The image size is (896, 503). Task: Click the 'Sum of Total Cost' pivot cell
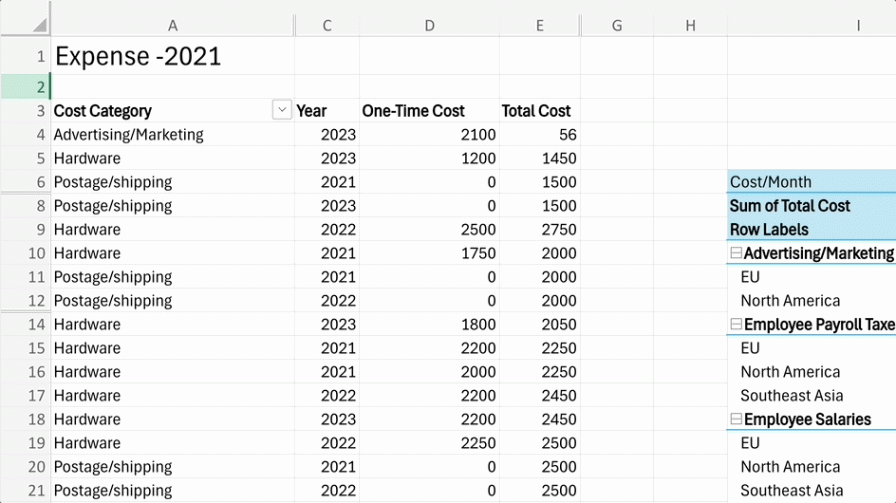(811, 206)
